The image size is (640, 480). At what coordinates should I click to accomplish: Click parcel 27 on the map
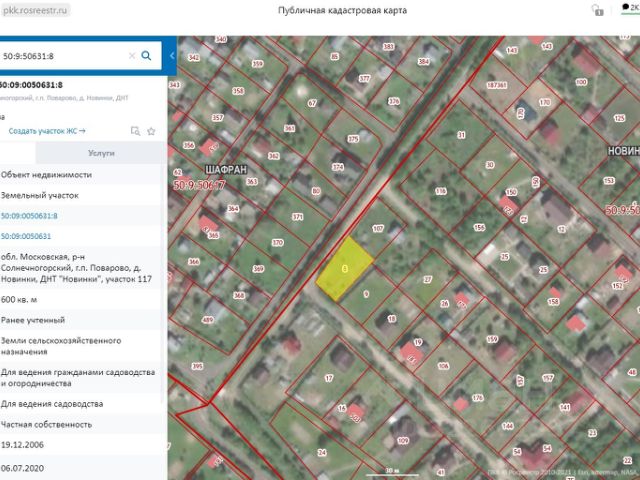[427, 280]
